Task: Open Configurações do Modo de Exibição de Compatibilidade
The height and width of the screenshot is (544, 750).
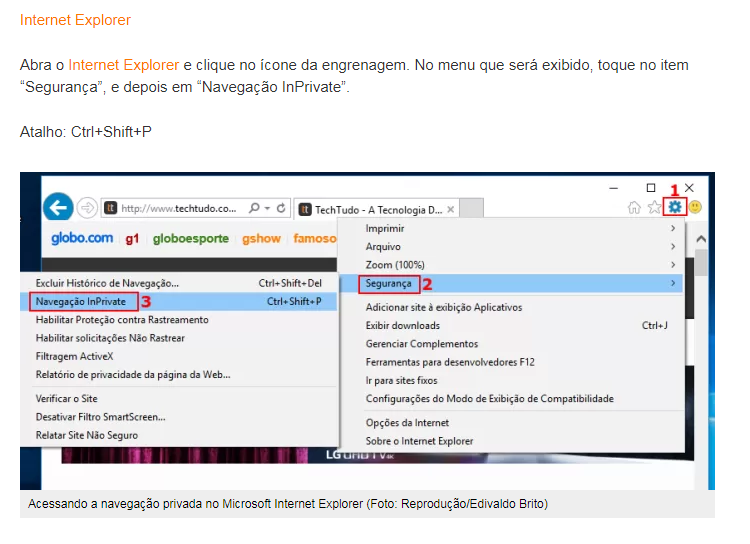Action: click(511, 399)
